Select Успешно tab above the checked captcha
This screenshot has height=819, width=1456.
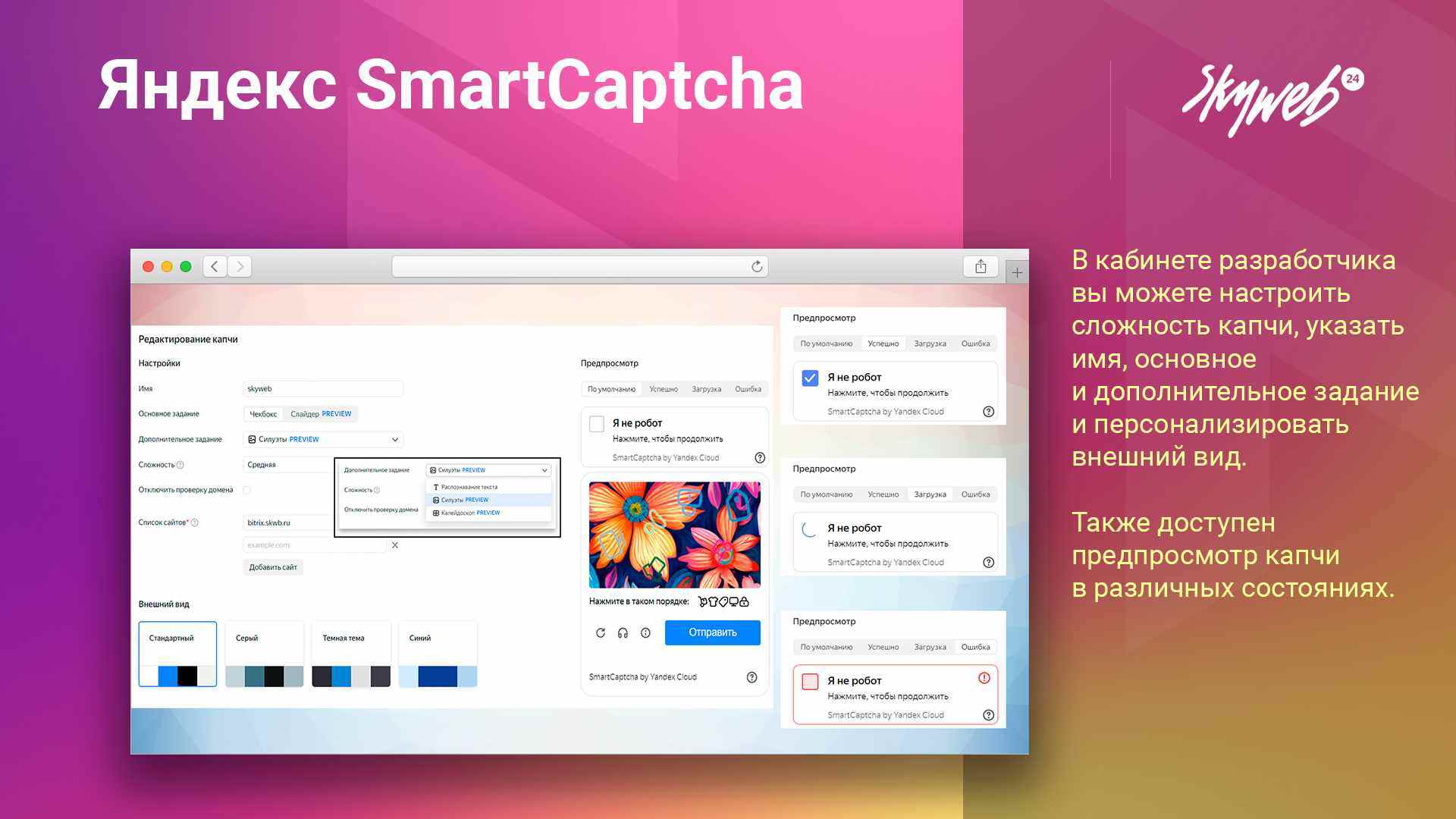point(883,344)
